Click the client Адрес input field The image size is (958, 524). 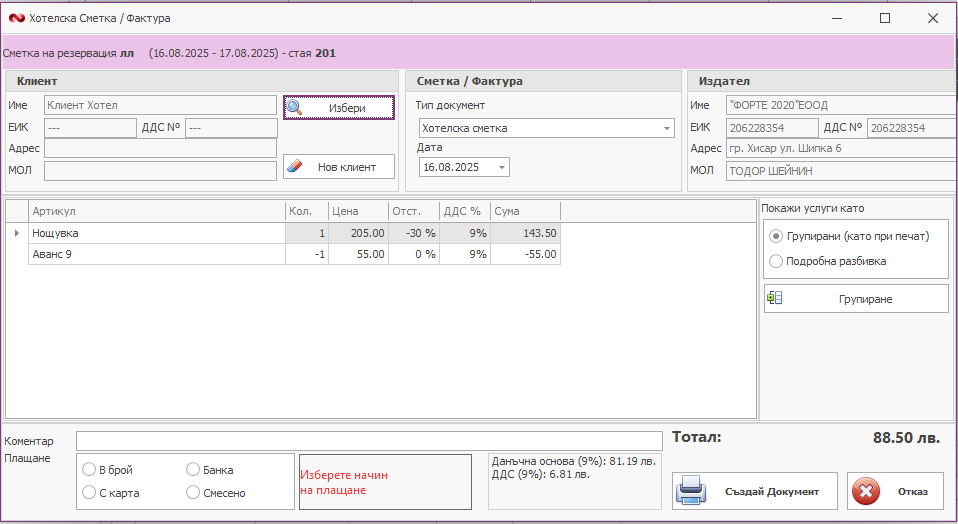pyautogui.click(x=160, y=148)
